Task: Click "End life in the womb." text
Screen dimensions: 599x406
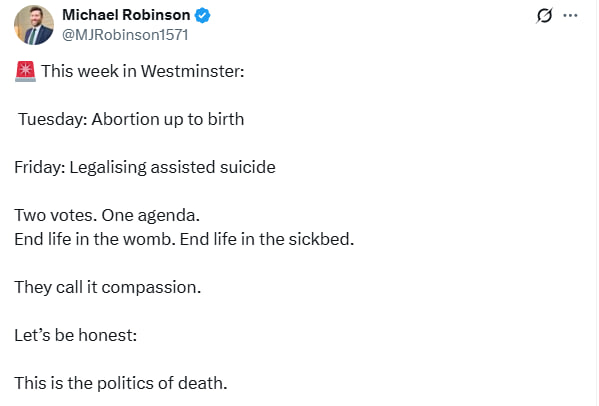Action: [x=95, y=239]
